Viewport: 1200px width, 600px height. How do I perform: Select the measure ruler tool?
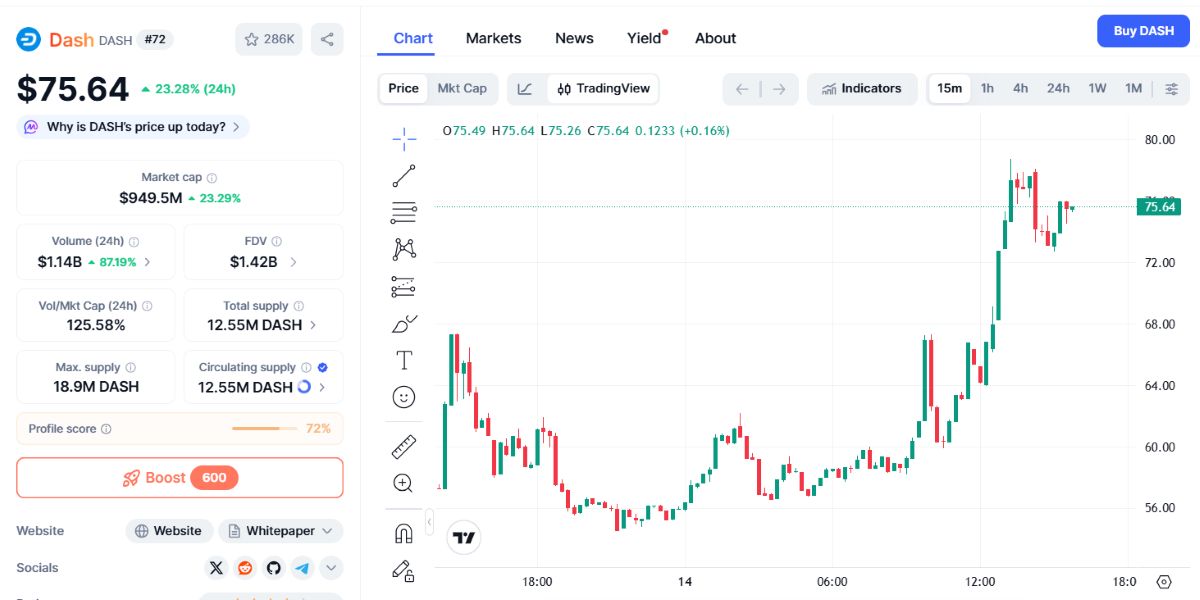point(403,445)
